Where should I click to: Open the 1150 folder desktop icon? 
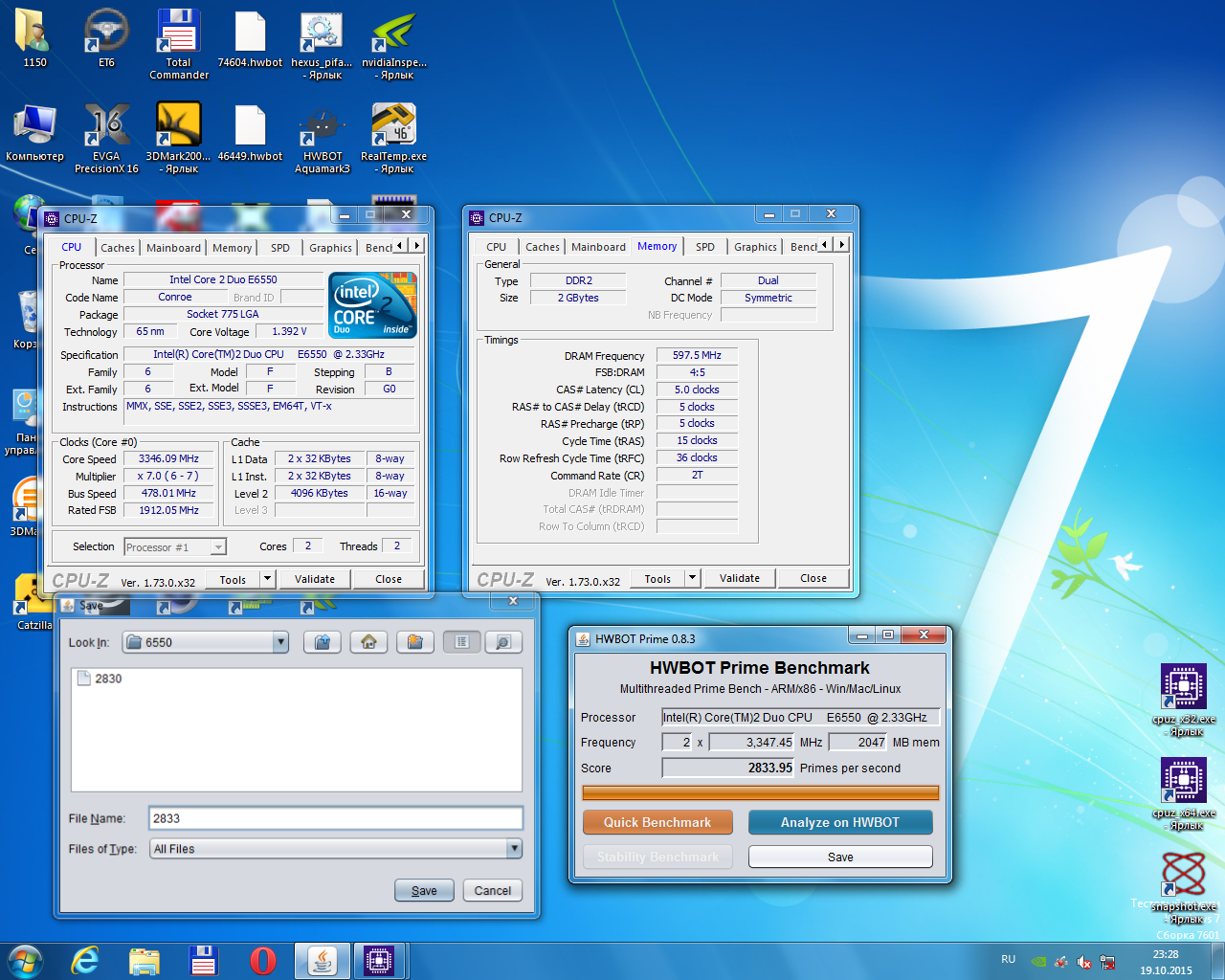pyautogui.click(x=34, y=39)
